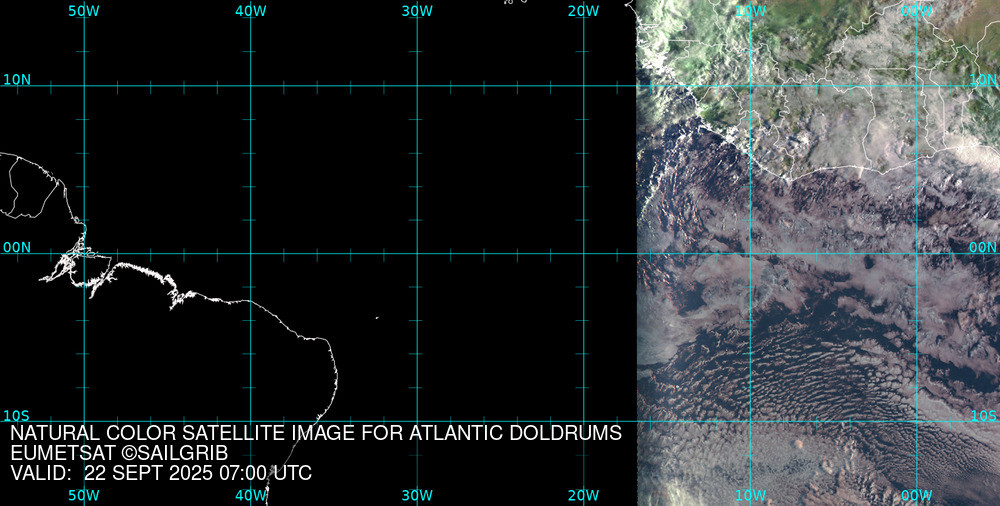1000x506 pixels.
Task: Click the 20W longitude label at bottom
Action: [583, 495]
